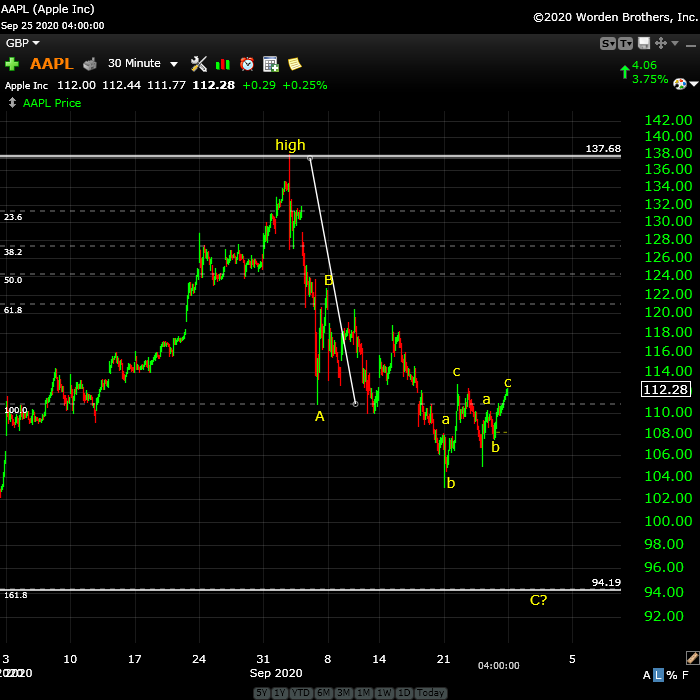This screenshot has height=700, width=700.
Task: Click the color palette icon
Action: 679,84
